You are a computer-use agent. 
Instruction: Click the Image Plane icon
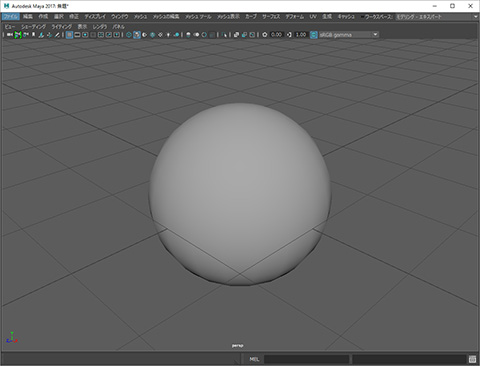41,35
